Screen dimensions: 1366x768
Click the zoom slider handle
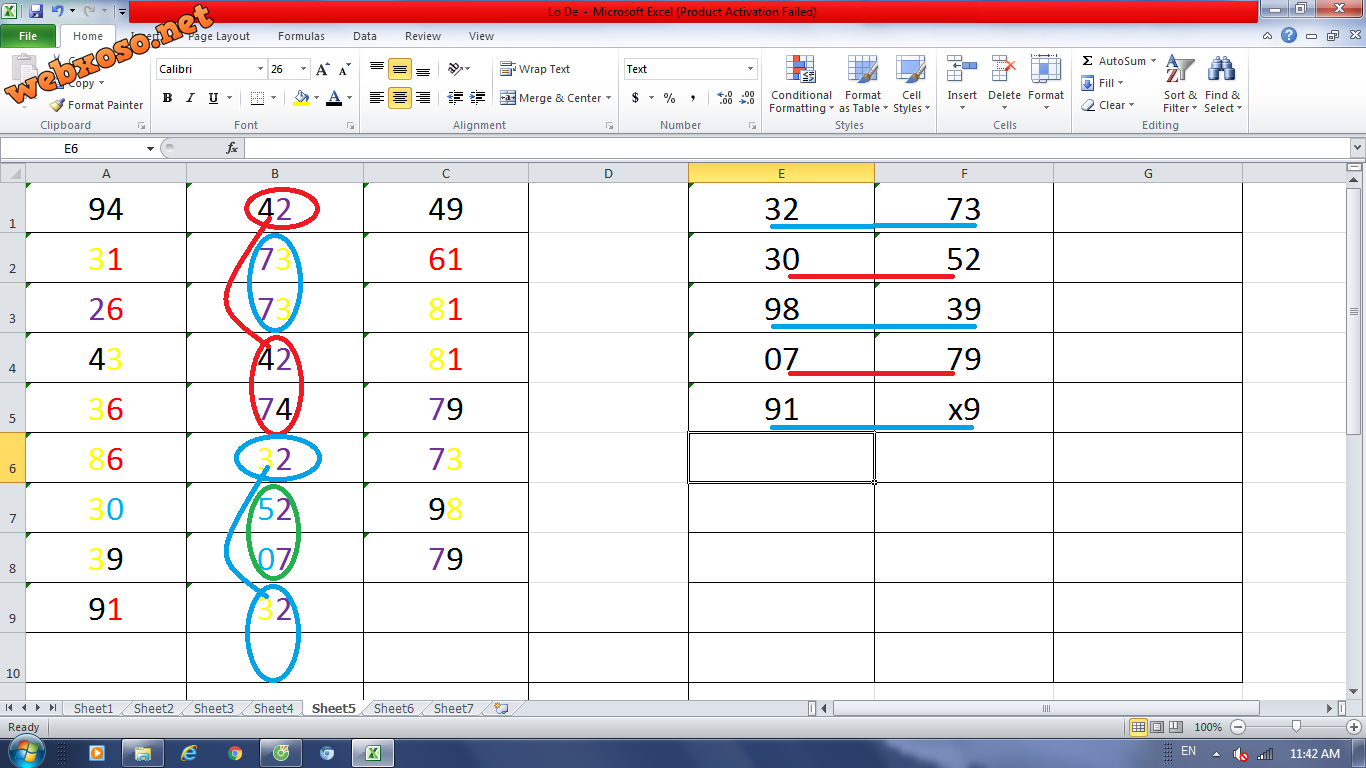tap(1296, 727)
